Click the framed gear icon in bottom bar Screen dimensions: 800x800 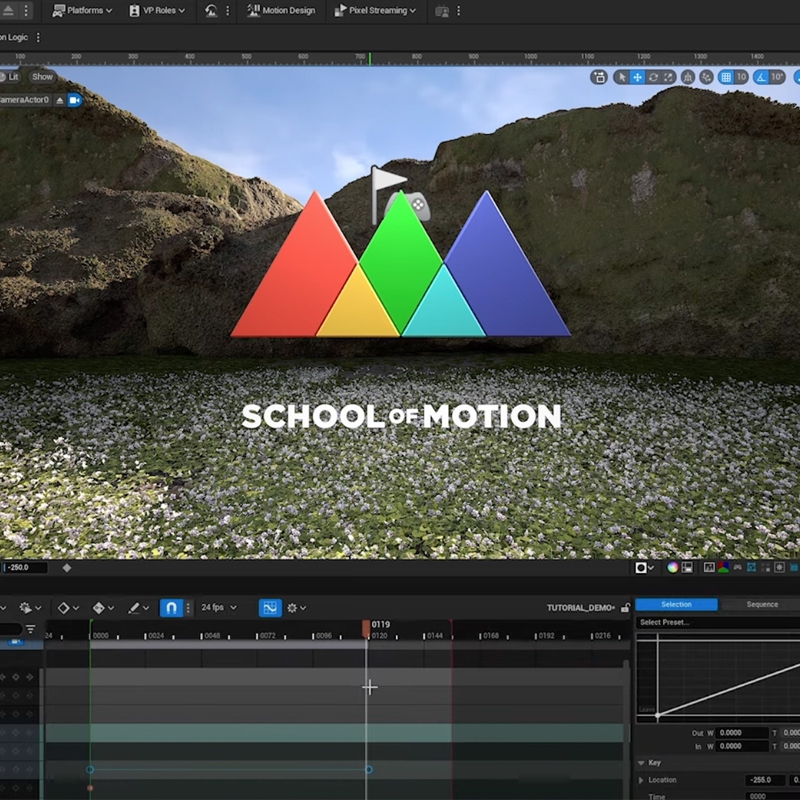(780, 567)
